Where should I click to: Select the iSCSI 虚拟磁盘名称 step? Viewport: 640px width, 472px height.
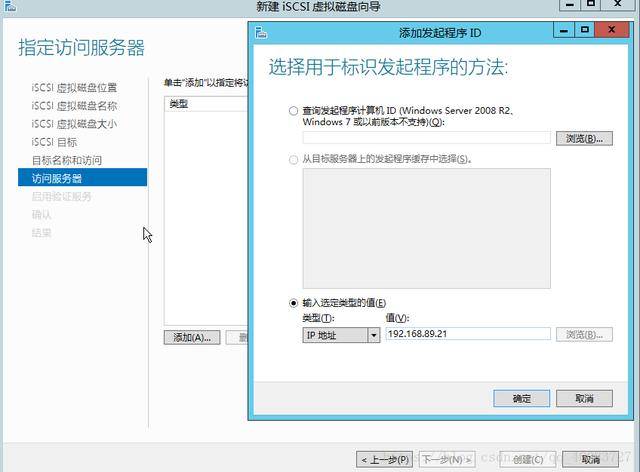coord(74,106)
